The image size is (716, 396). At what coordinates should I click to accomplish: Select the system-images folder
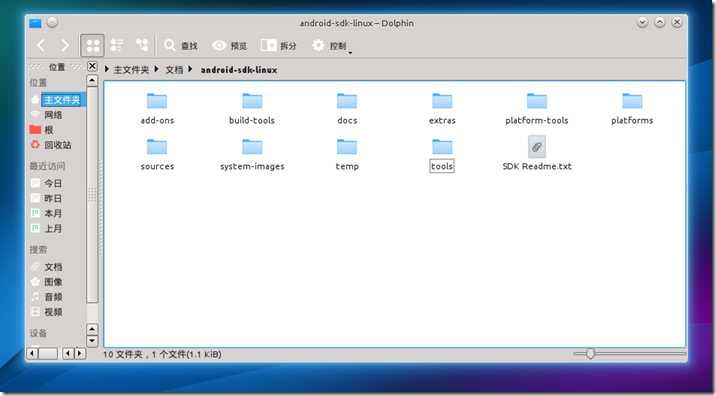[x=252, y=154]
